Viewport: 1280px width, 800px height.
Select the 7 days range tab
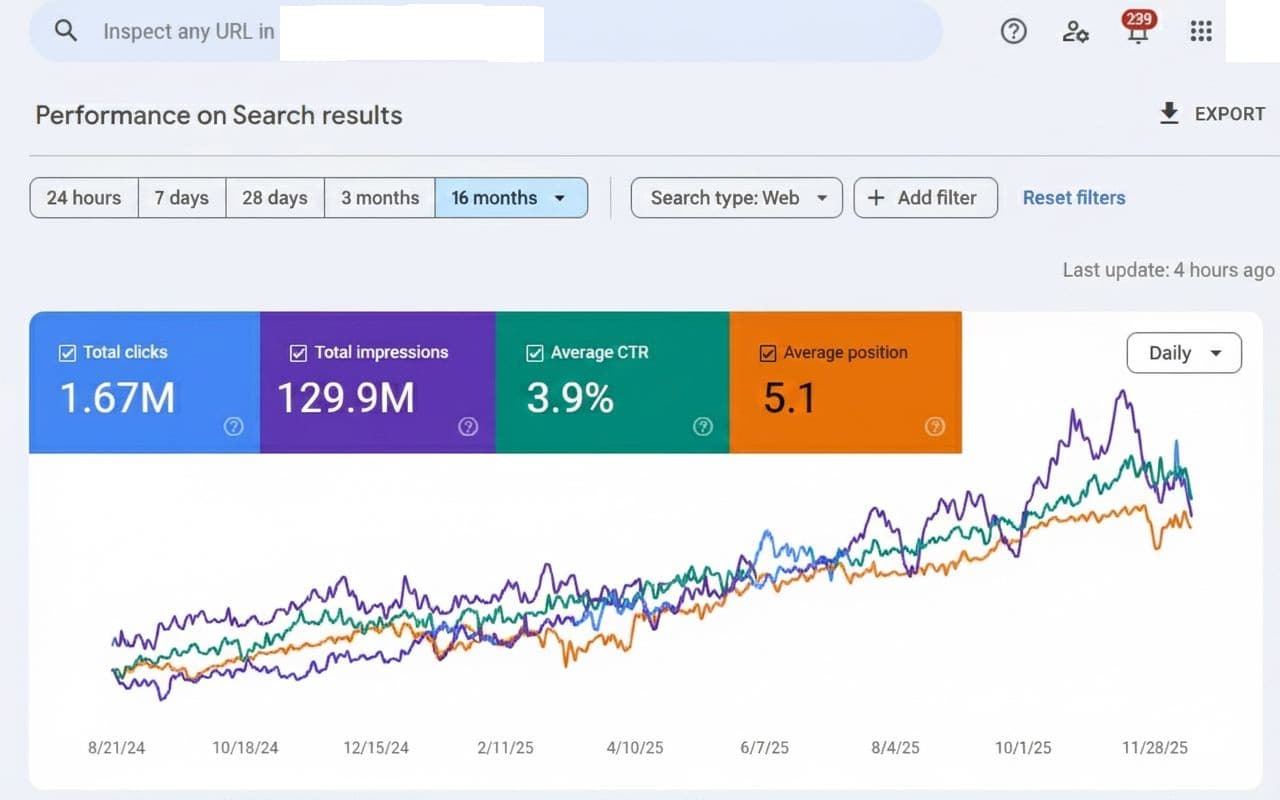point(182,198)
